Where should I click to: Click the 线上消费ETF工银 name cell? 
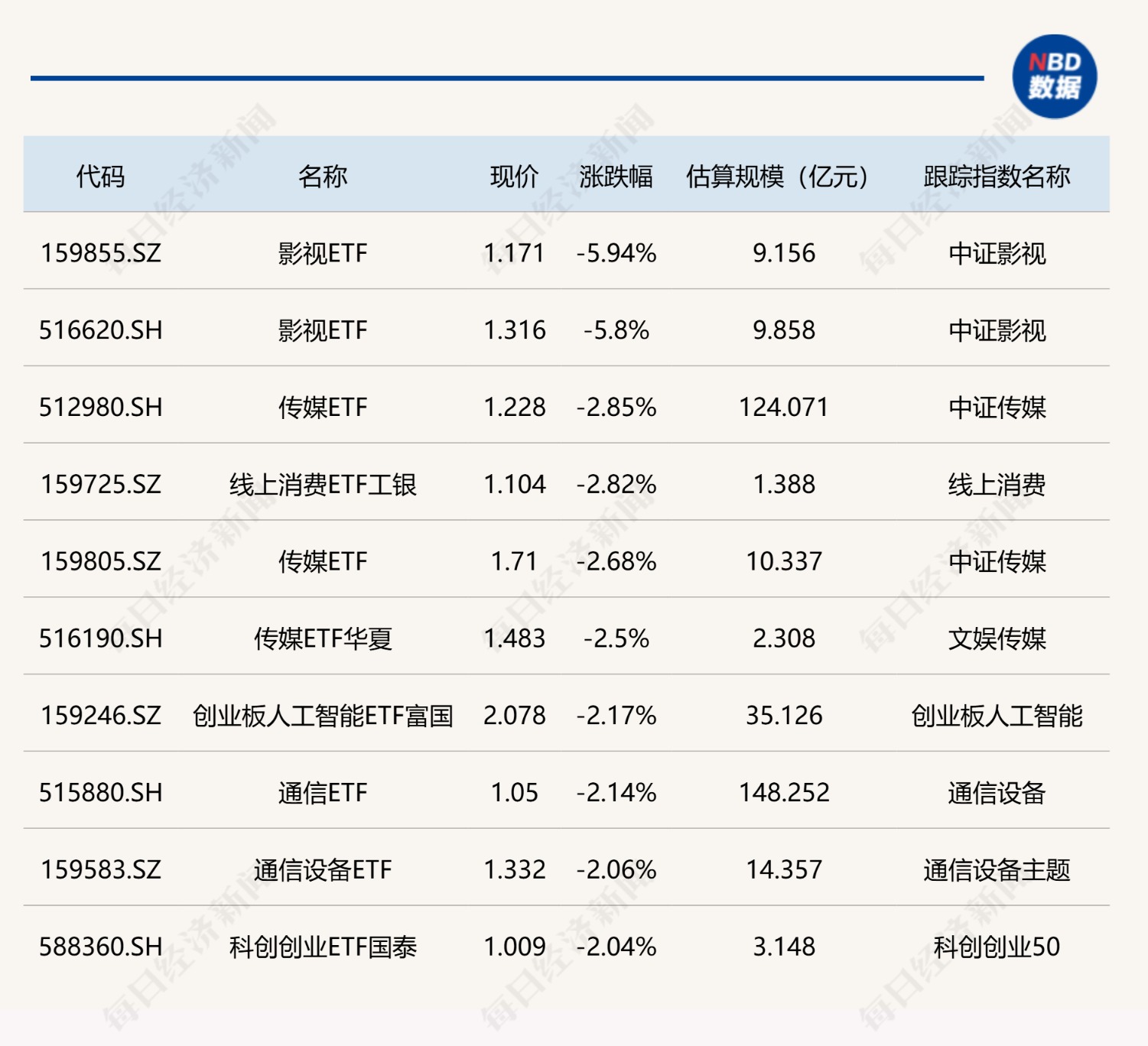click(x=323, y=485)
